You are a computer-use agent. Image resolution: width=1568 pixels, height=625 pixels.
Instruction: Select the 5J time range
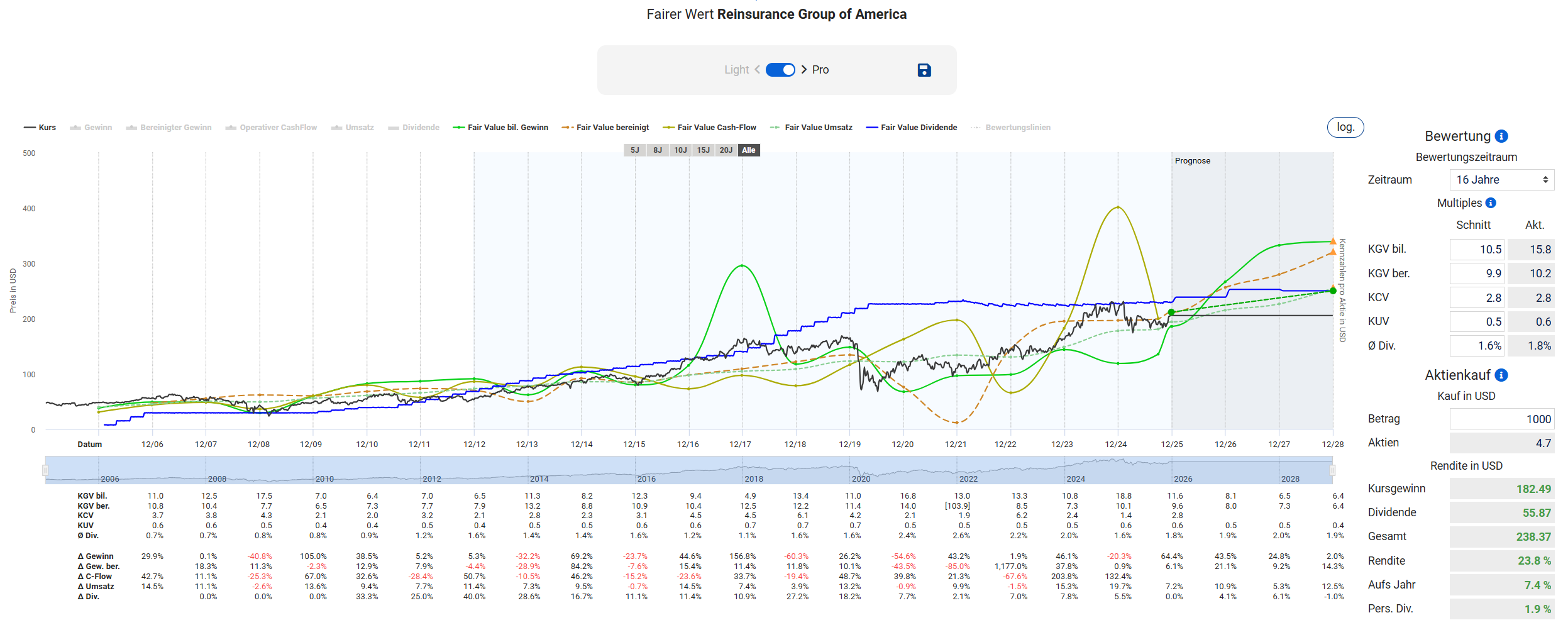[x=635, y=150]
